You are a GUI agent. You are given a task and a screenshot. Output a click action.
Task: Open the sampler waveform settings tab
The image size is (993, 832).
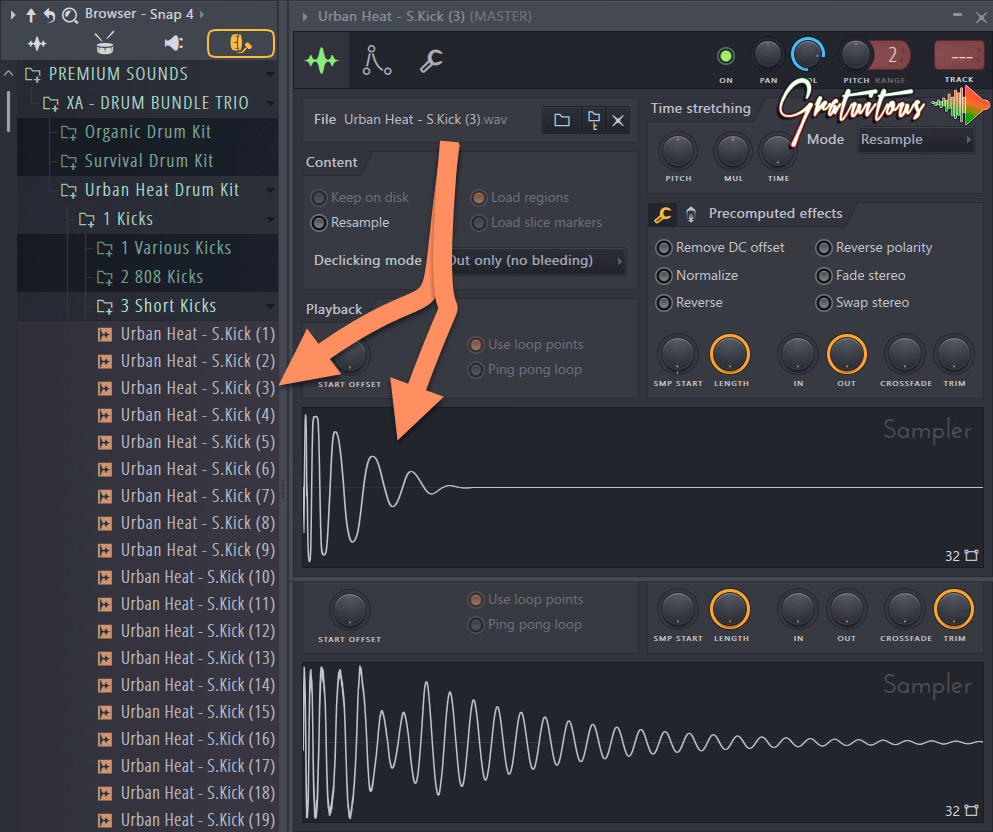(x=322, y=61)
